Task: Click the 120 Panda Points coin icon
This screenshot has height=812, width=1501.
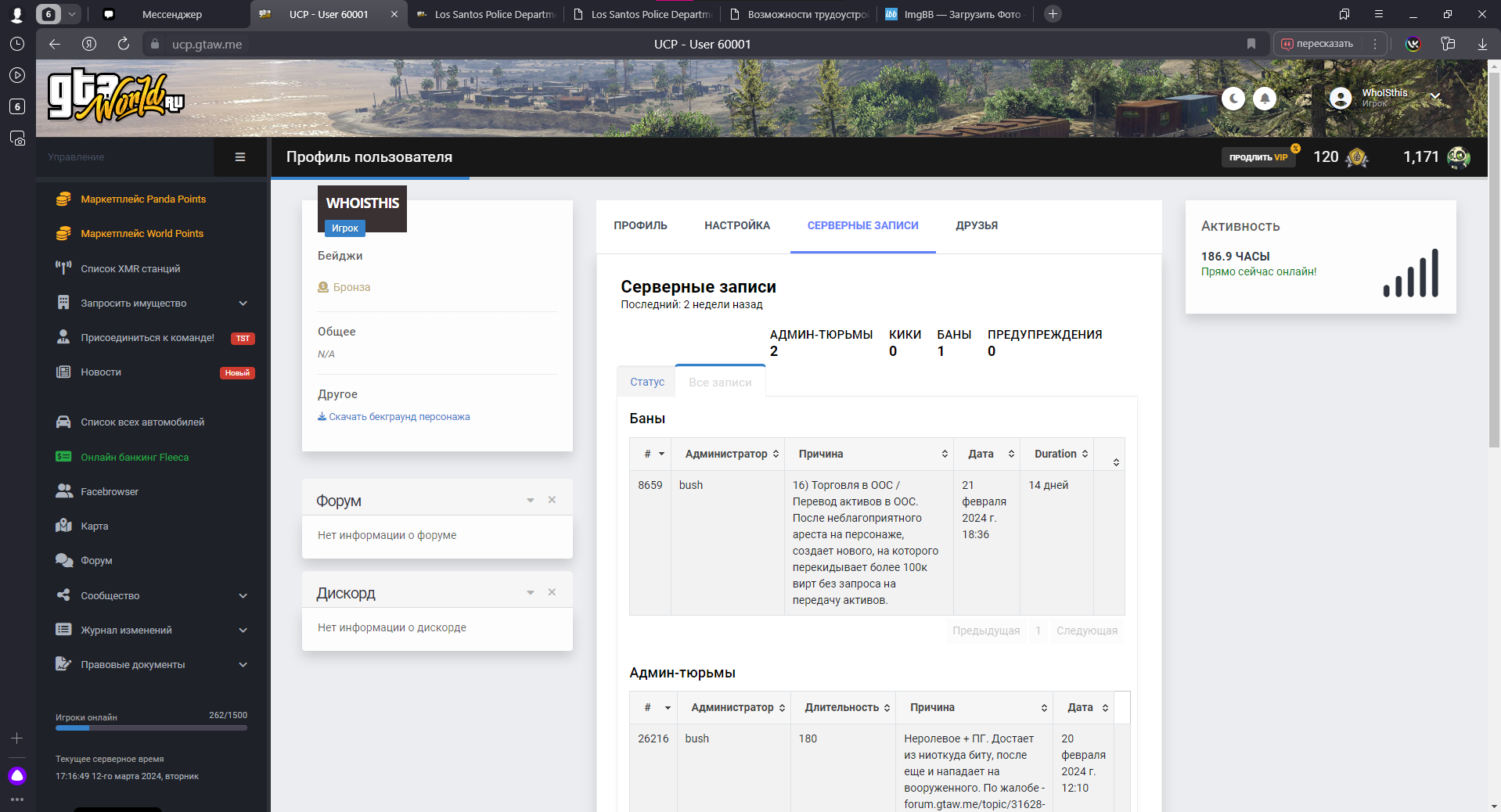Action: click(x=1357, y=157)
